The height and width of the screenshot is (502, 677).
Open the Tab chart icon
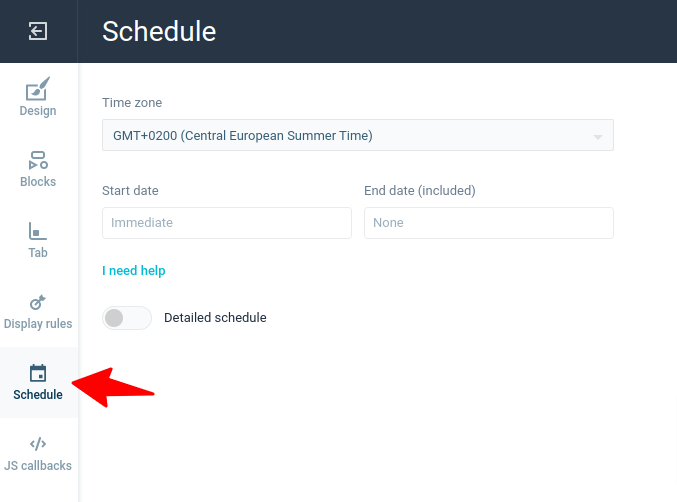[x=38, y=231]
